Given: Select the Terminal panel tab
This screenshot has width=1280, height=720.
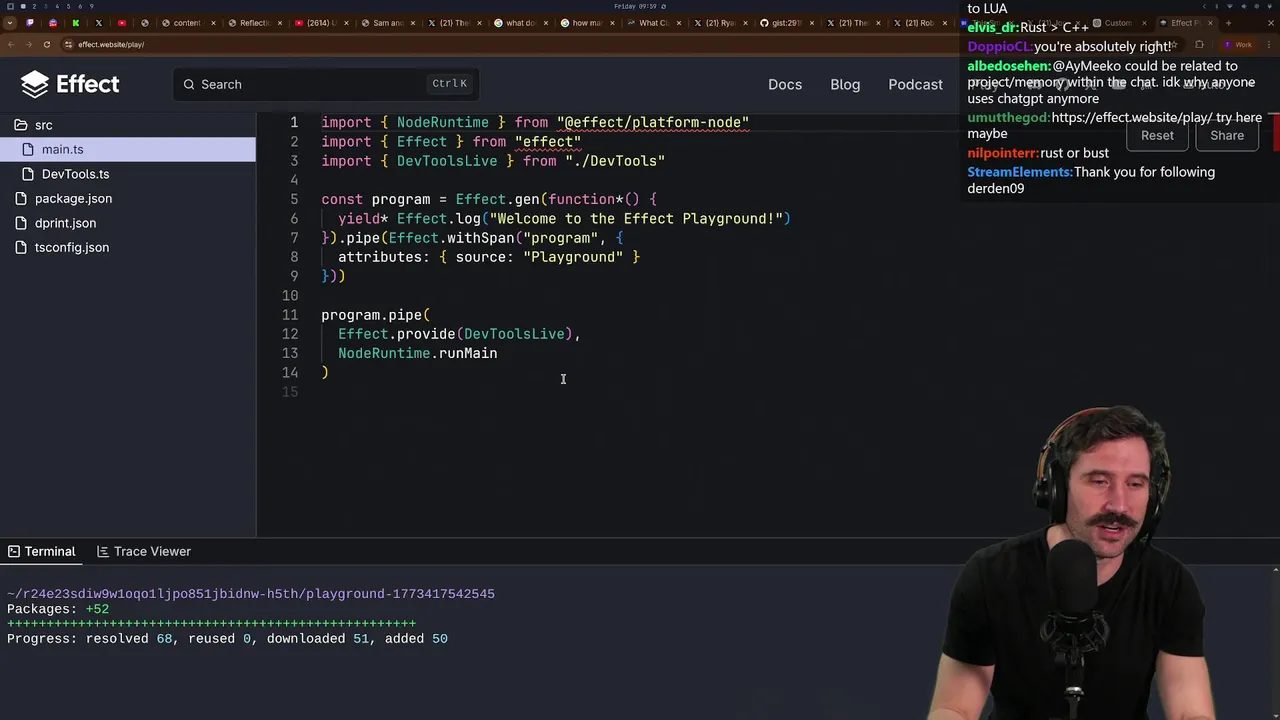Looking at the screenshot, I should click(x=42, y=551).
